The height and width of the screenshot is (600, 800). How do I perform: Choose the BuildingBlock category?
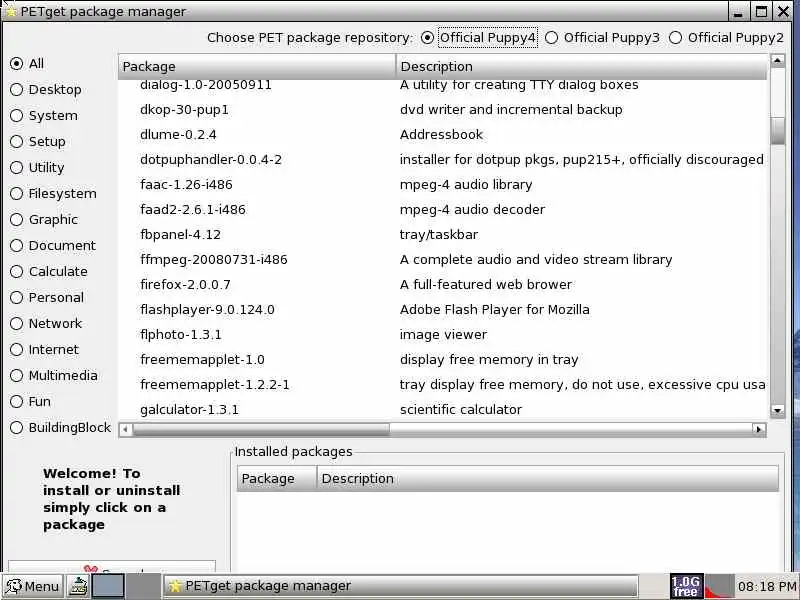[61, 428]
